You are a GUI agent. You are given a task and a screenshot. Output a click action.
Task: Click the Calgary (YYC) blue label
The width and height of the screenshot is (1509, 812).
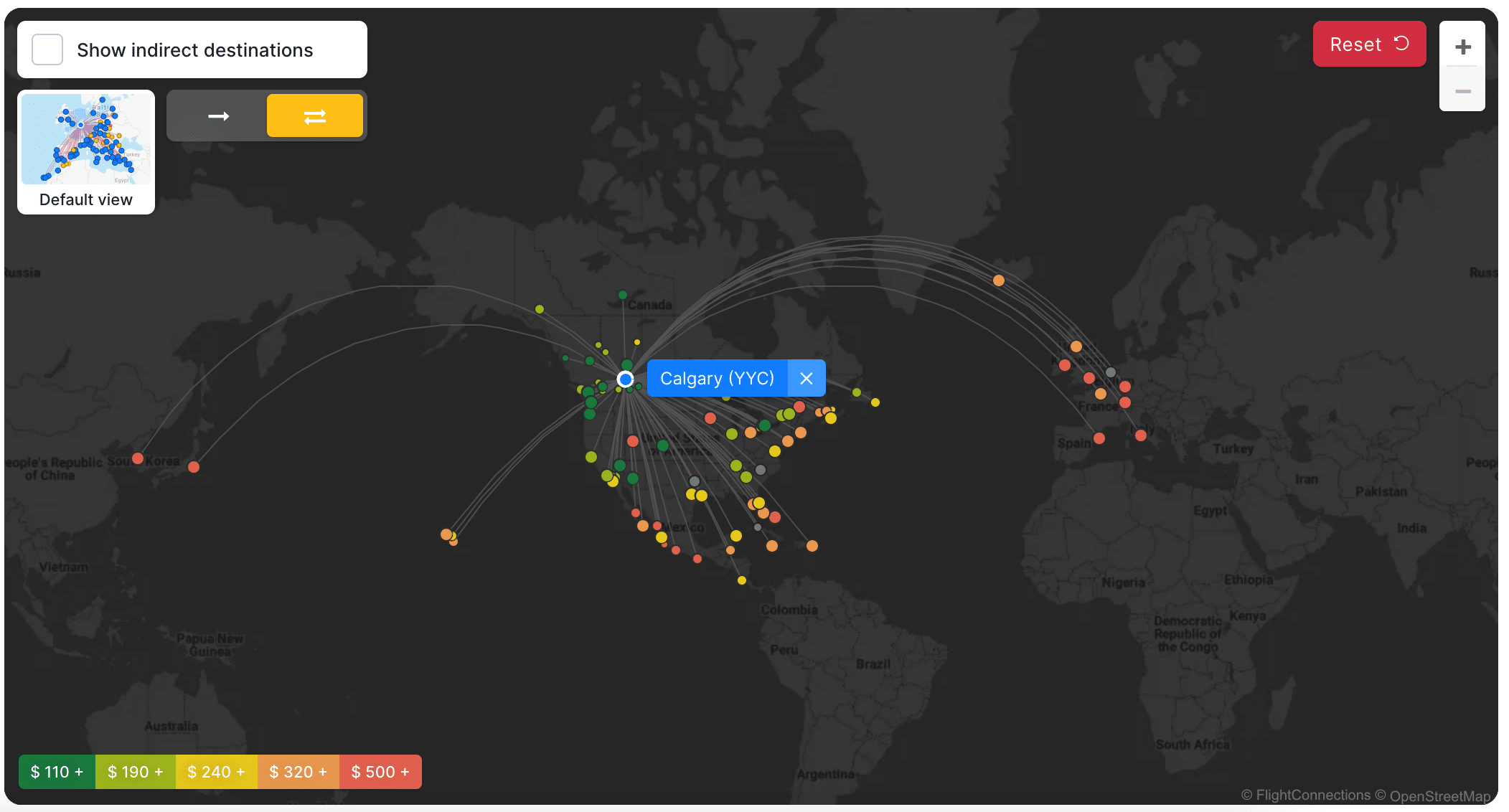pos(717,379)
